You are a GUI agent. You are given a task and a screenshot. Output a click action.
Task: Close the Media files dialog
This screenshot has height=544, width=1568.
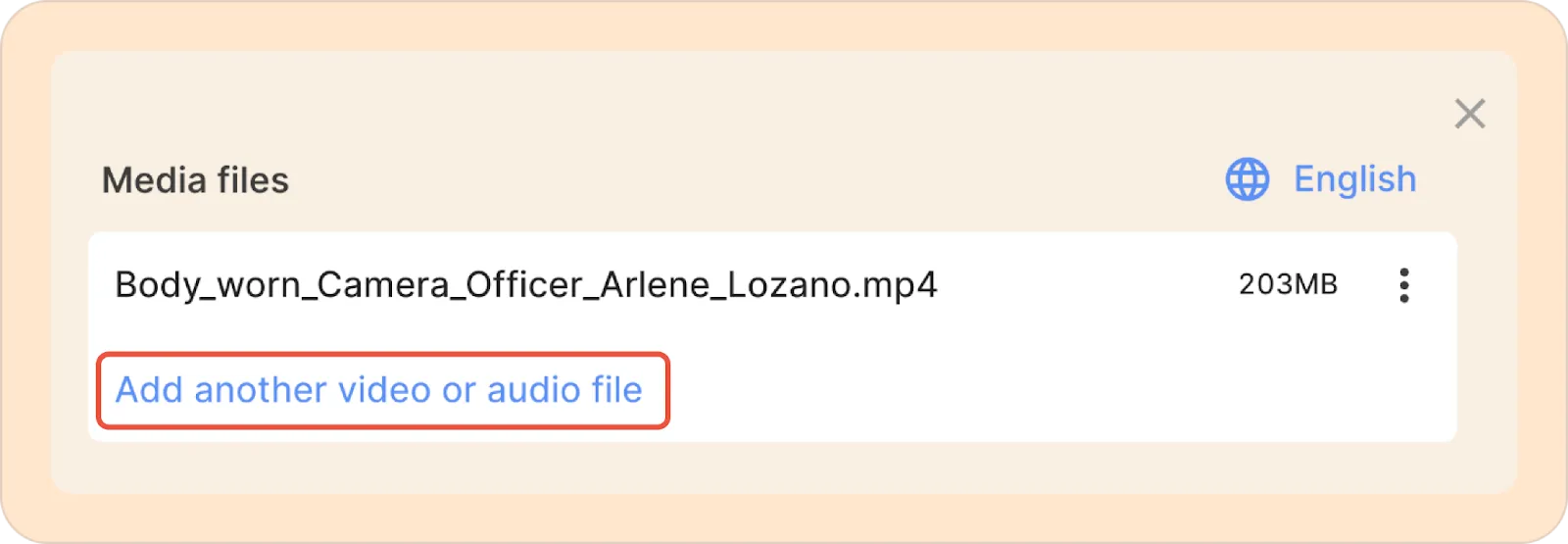1469,114
